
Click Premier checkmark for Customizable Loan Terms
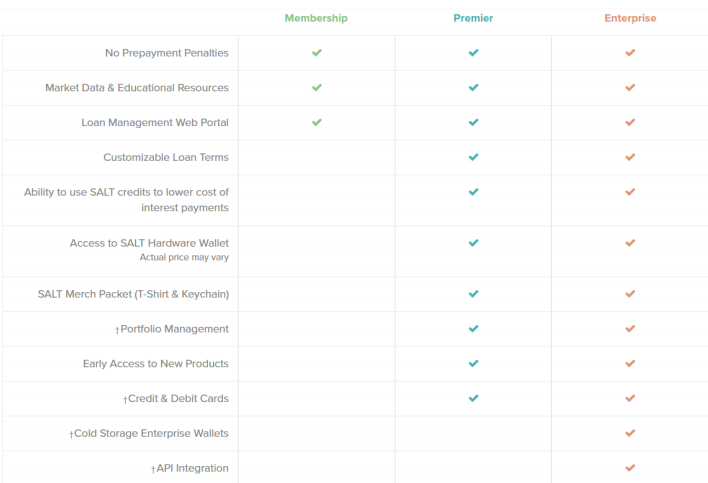click(474, 157)
